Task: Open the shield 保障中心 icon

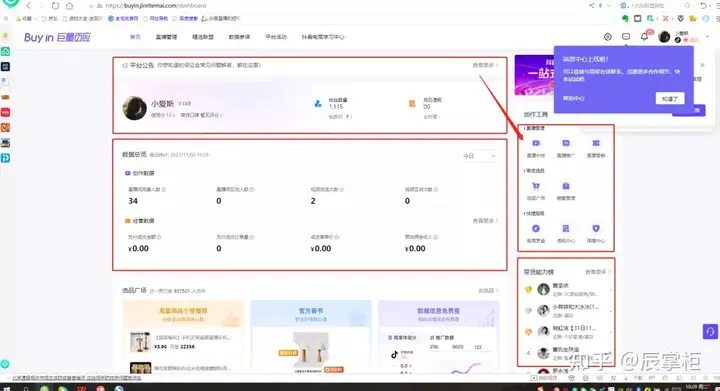Action: click(596, 229)
